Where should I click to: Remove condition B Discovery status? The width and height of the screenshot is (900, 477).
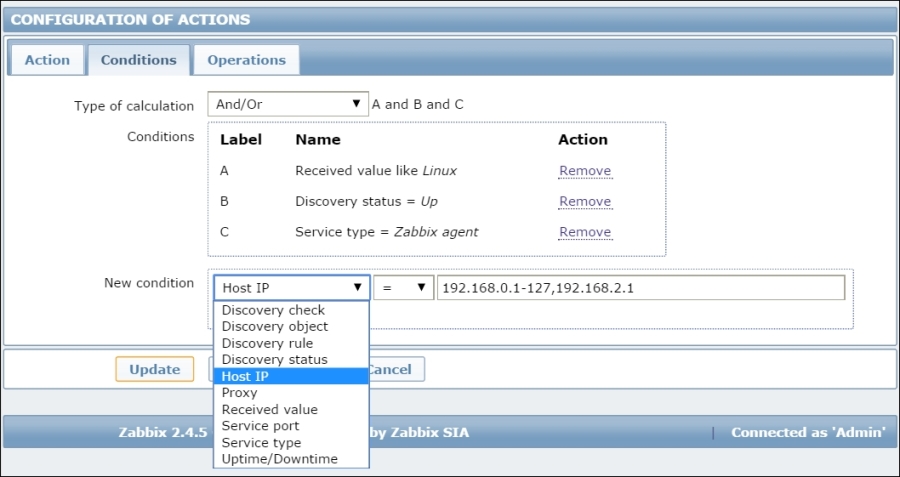[585, 201]
